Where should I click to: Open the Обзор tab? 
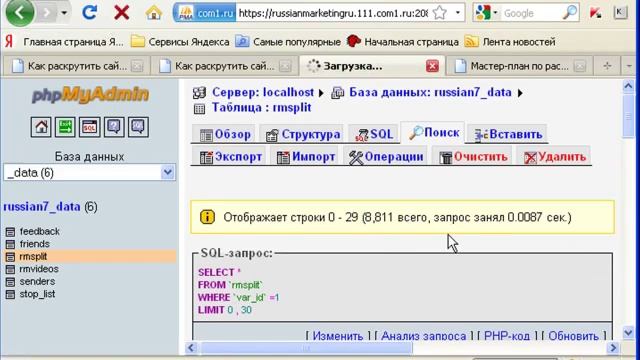point(225,134)
